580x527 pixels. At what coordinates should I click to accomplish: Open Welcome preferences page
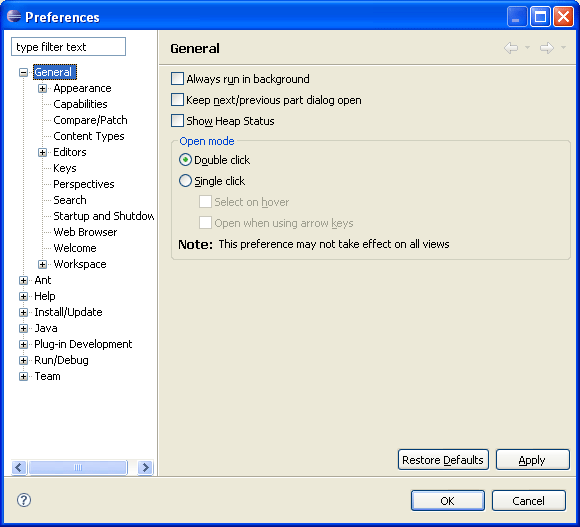(75, 248)
